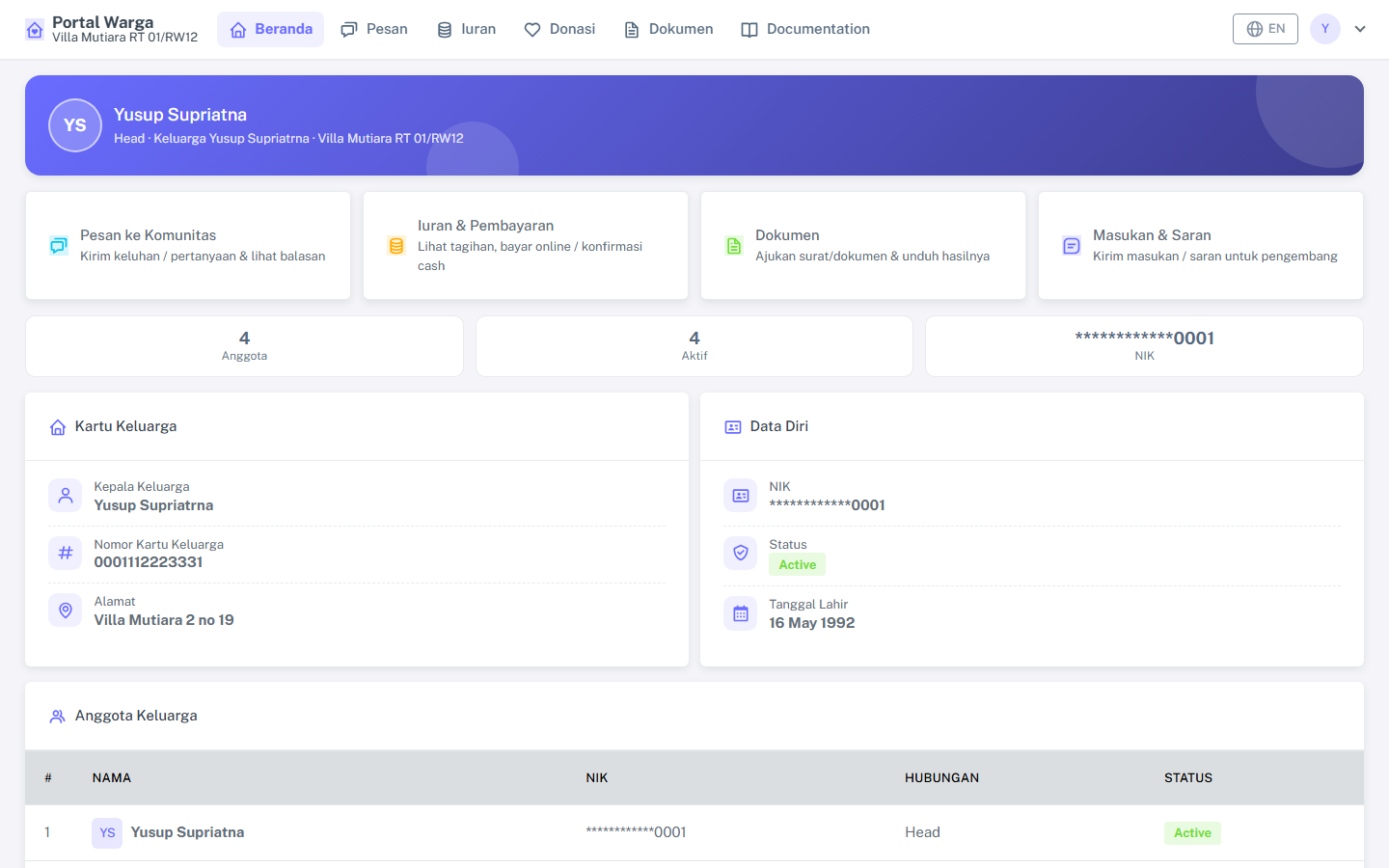Open the Iuran menu item

pos(467,30)
